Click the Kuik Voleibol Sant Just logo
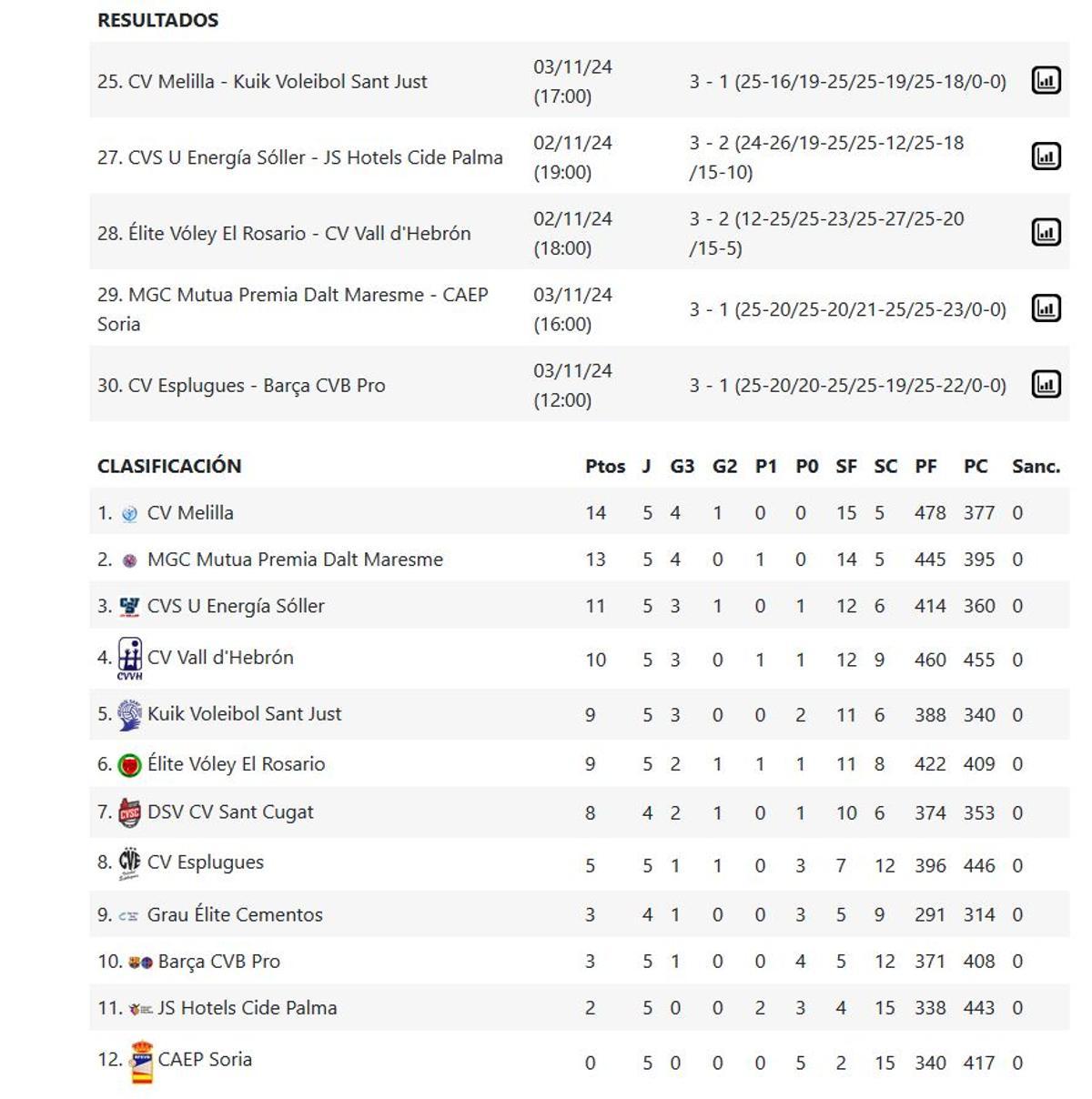The width and height of the screenshot is (1092, 1099). [x=128, y=713]
